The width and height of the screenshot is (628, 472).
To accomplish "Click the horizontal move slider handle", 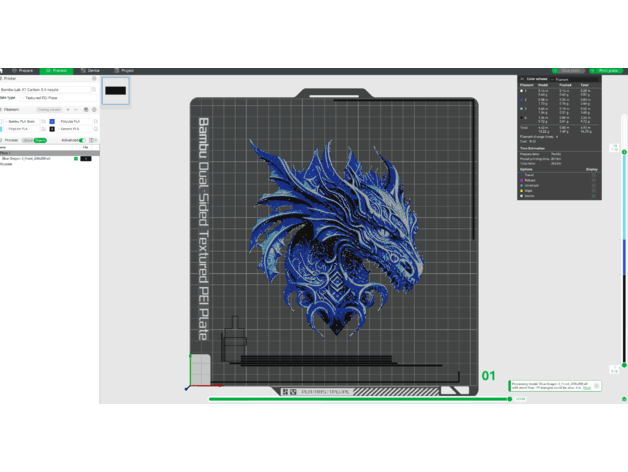I will click(x=509, y=399).
